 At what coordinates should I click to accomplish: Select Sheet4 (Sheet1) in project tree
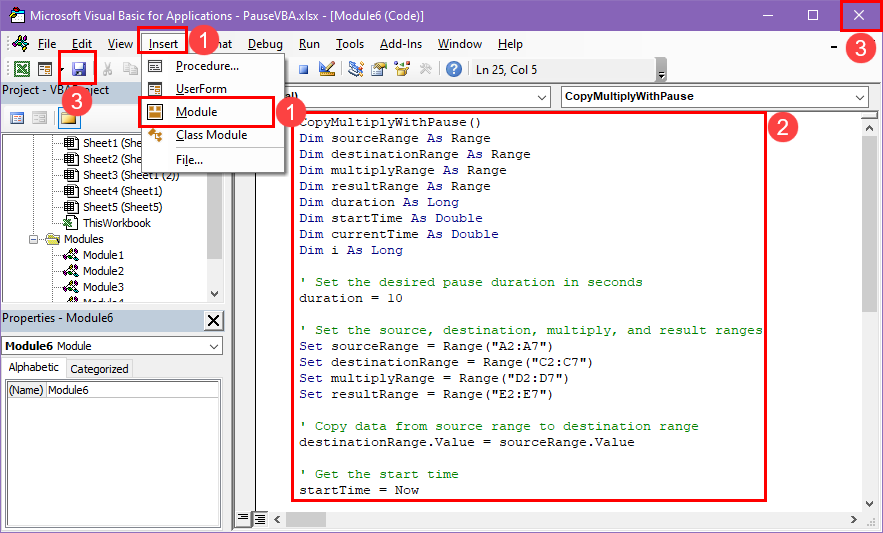[122, 191]
